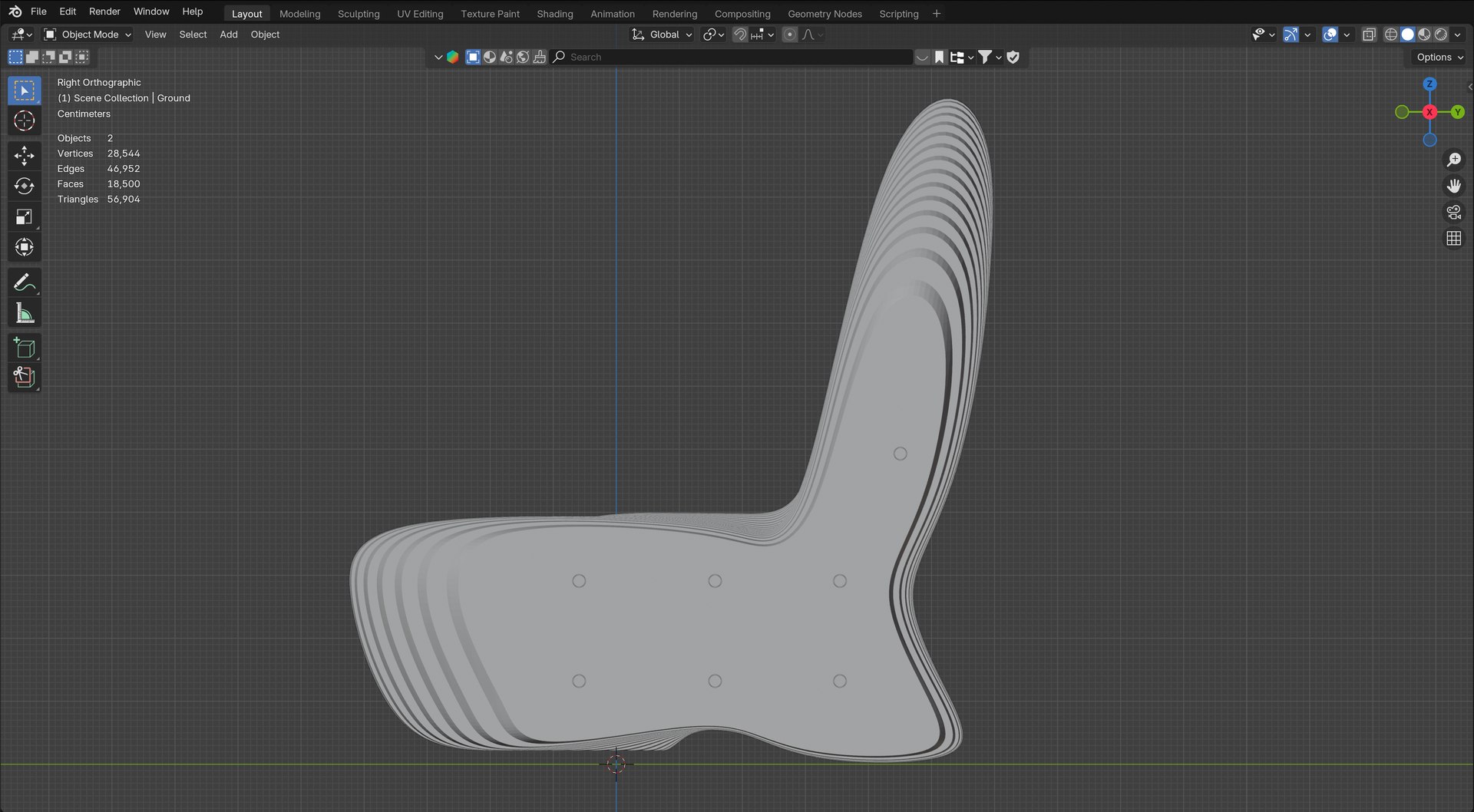Toggle the camera view icon
The width and height of the screenshot is (1474, 812).
pyautogui.click(x=1454, y=213)
